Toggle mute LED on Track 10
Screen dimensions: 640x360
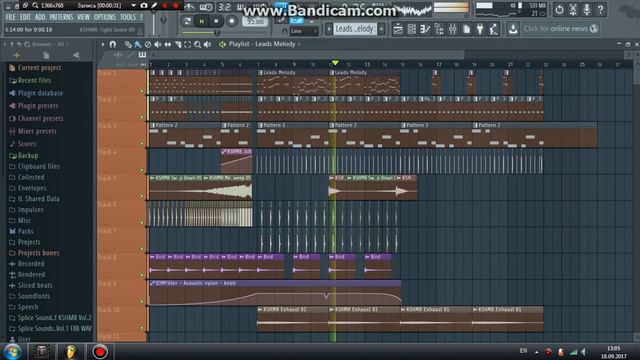142,328
